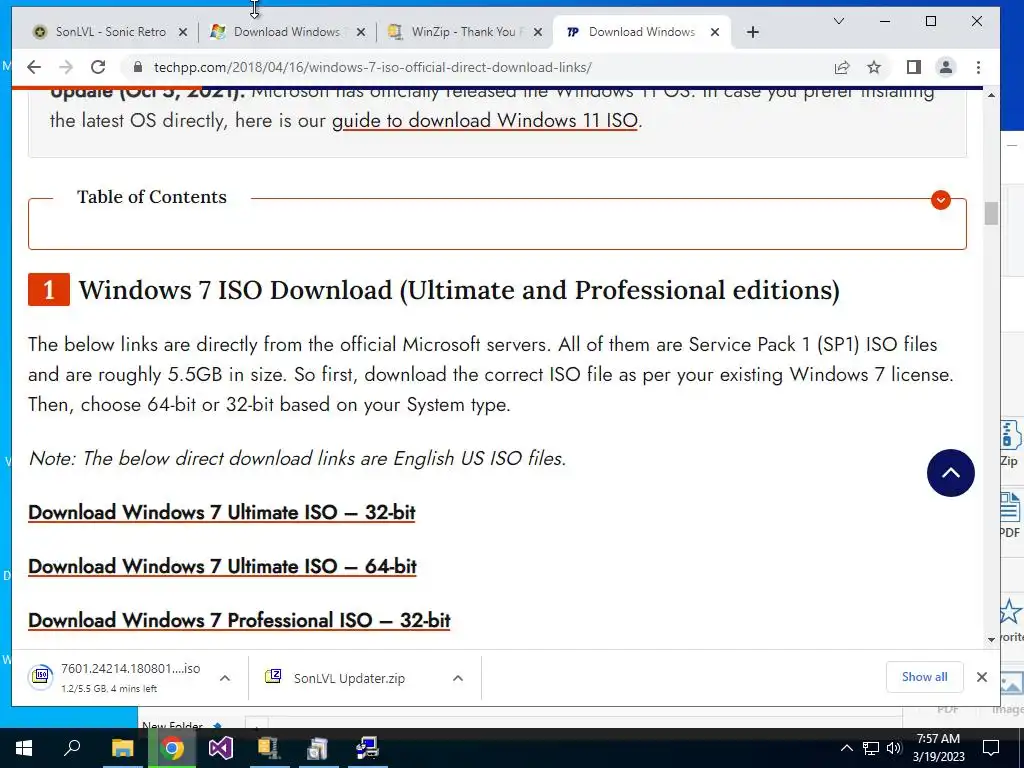Open the Chrome side panel
1024x768 pixels.
coord(914,67)
